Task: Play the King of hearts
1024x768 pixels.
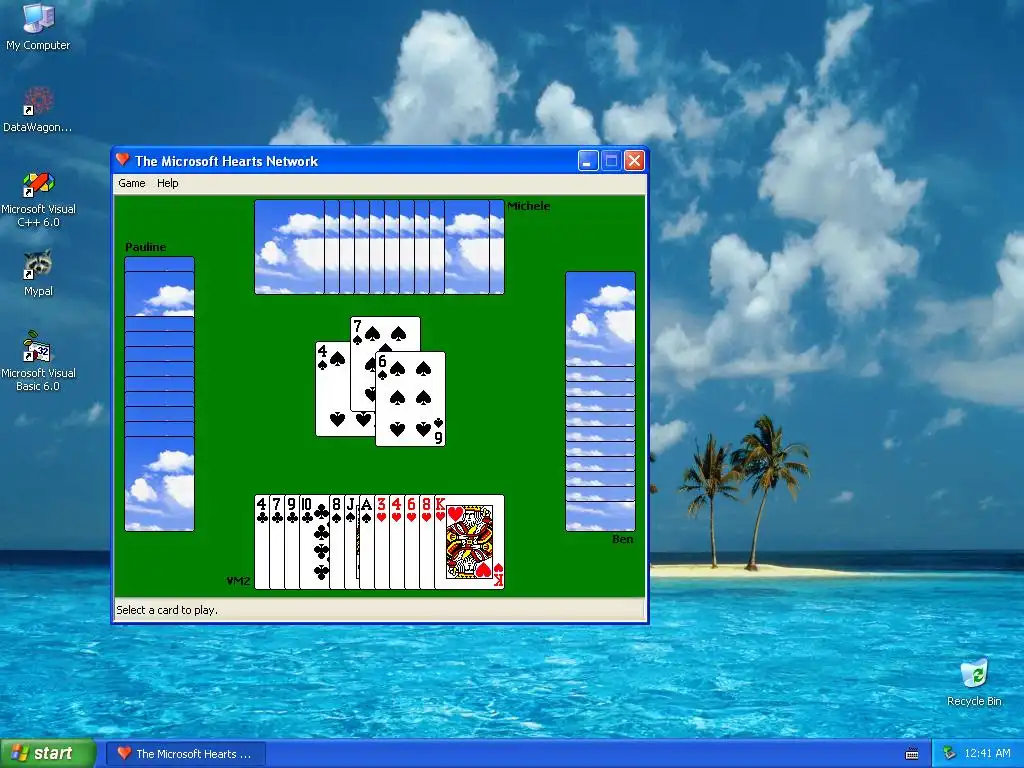Action: point(470,542)
